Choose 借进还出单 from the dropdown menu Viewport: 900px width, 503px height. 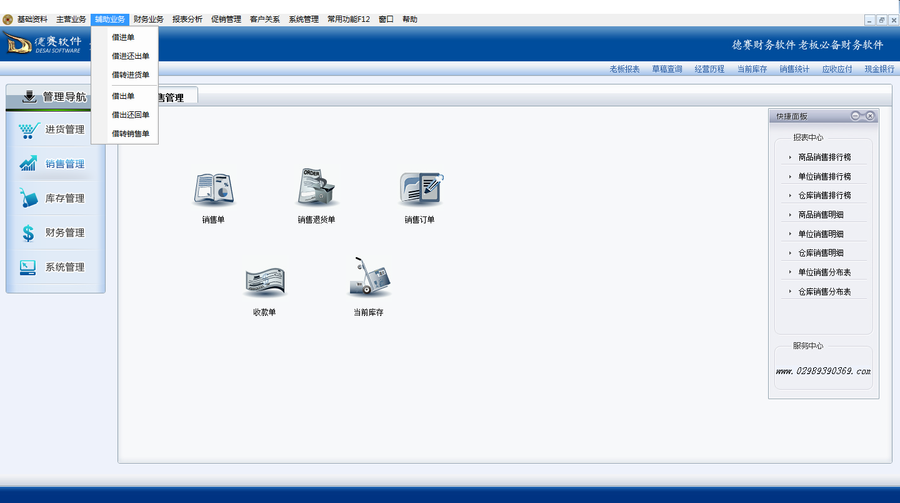point(125,56)
